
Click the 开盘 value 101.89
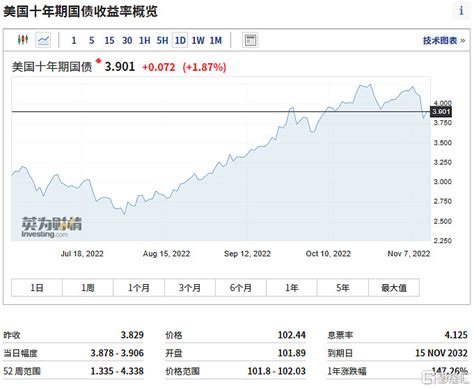click(292, 353)
